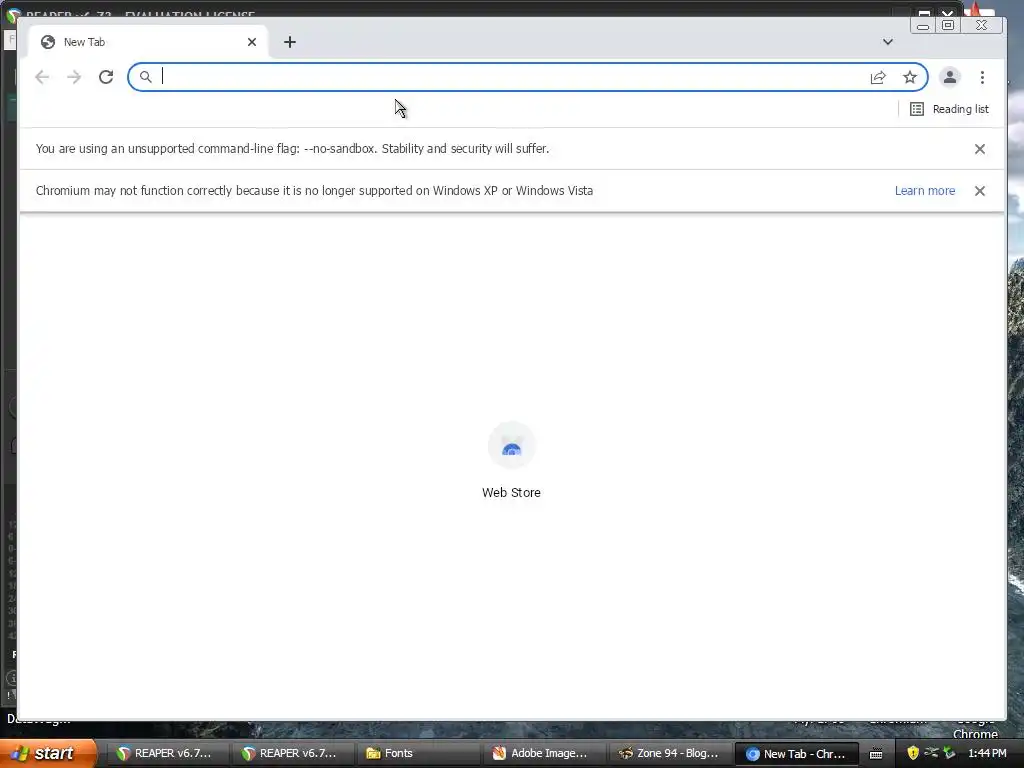Screen dimensions: 1024x768
Task: Switch to the first REAPER taskbar button
Action: 166,753
